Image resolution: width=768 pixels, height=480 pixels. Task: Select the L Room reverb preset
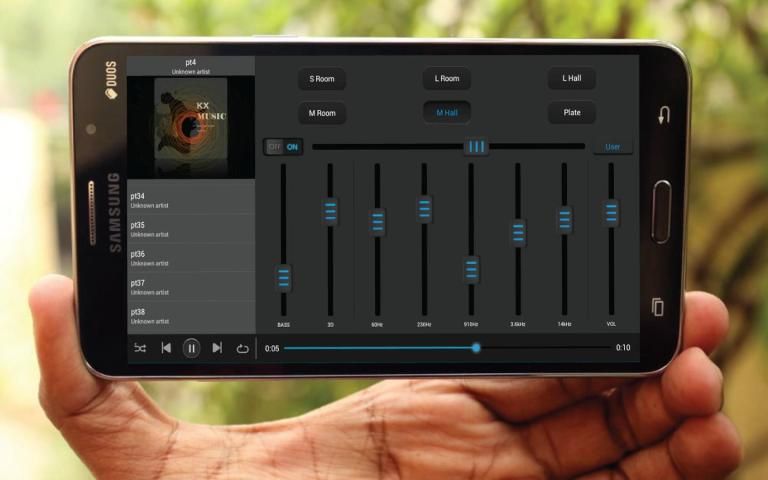click(x=446, y=79)
